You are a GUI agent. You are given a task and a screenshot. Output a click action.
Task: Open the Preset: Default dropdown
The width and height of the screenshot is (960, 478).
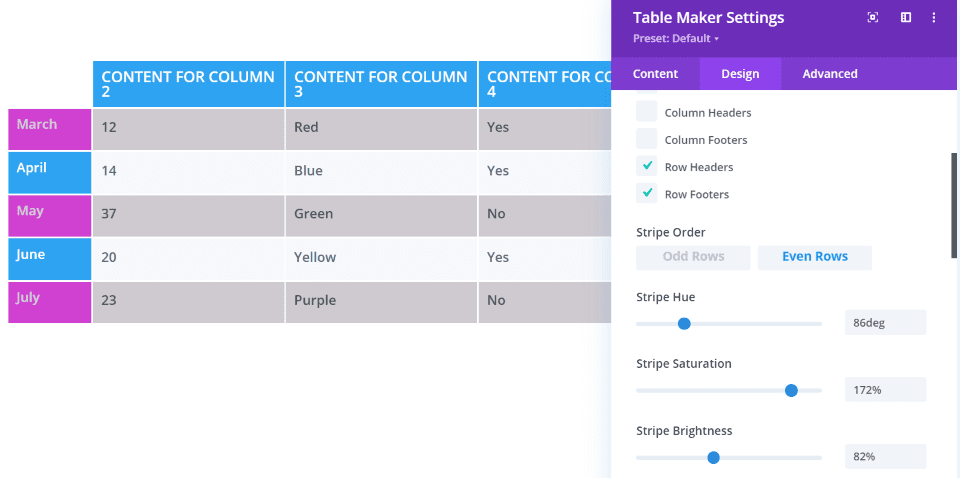676,39
